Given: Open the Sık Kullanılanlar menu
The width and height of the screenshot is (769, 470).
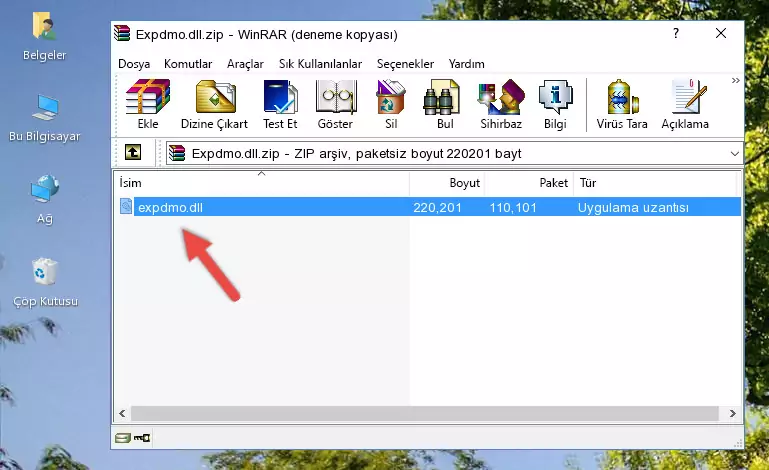Looking at the screenshot, I should [320, 64].
